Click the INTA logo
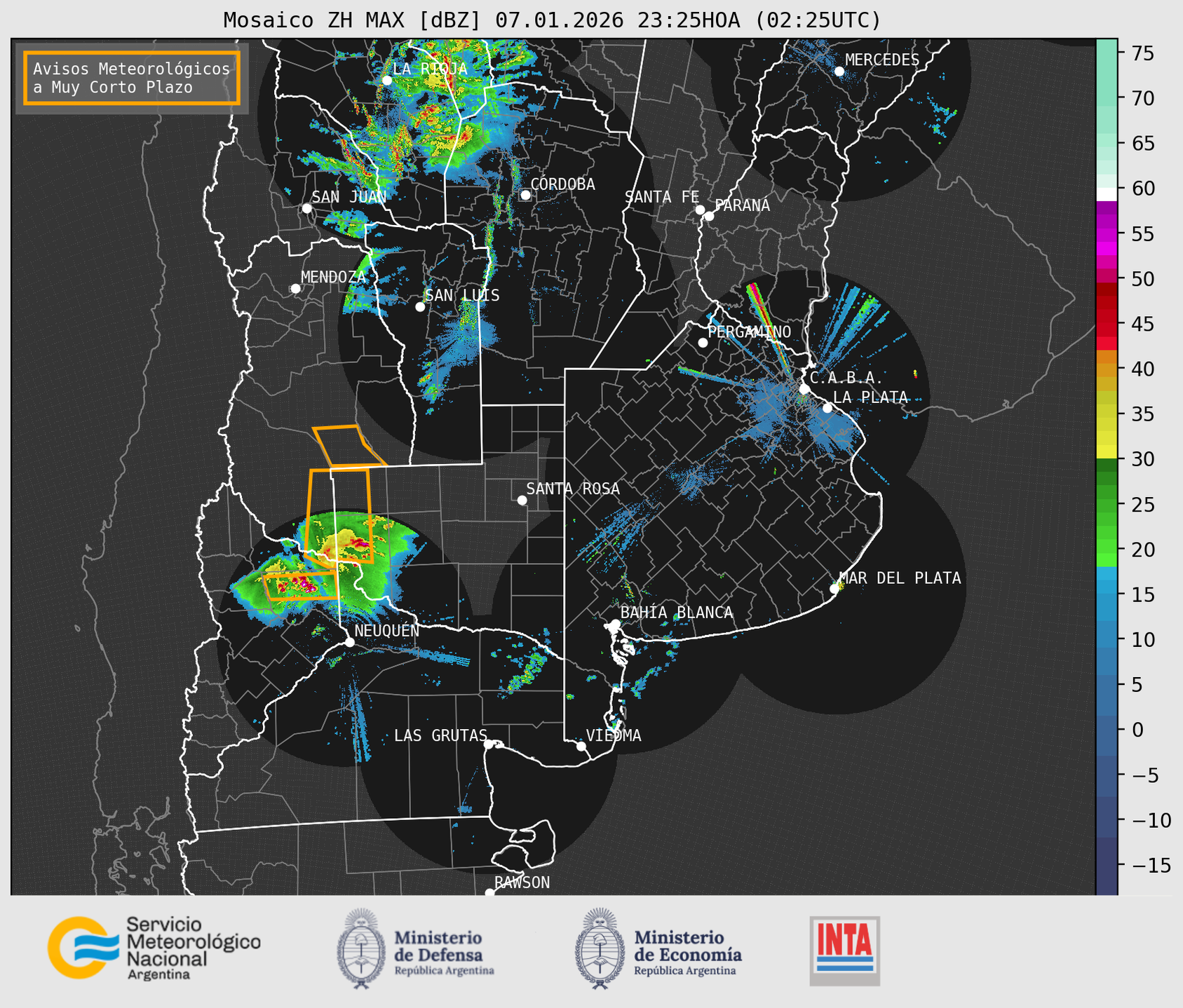1183x1008 pixels. 844,951
